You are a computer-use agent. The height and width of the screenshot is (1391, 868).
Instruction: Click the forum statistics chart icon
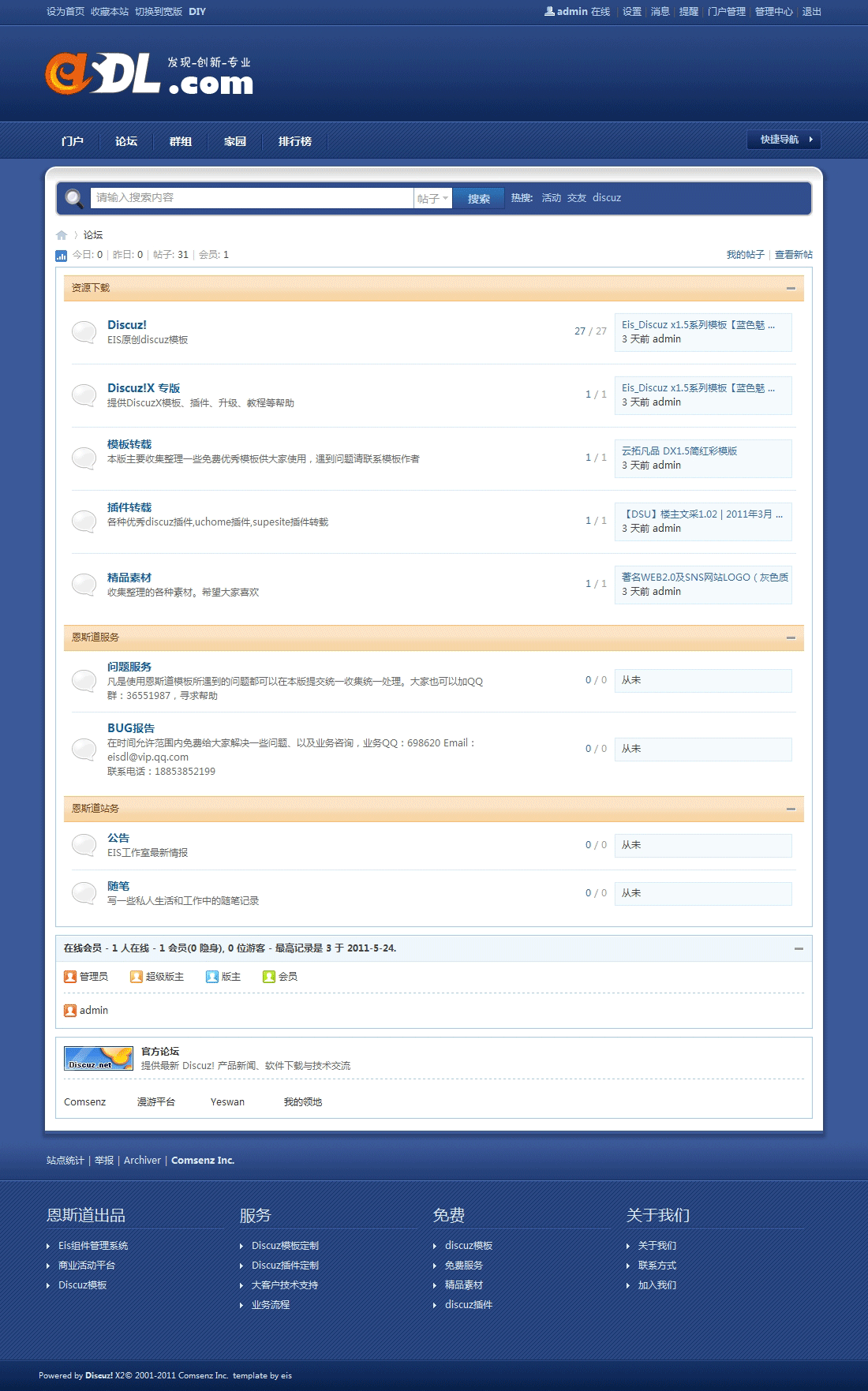[62, 255]
